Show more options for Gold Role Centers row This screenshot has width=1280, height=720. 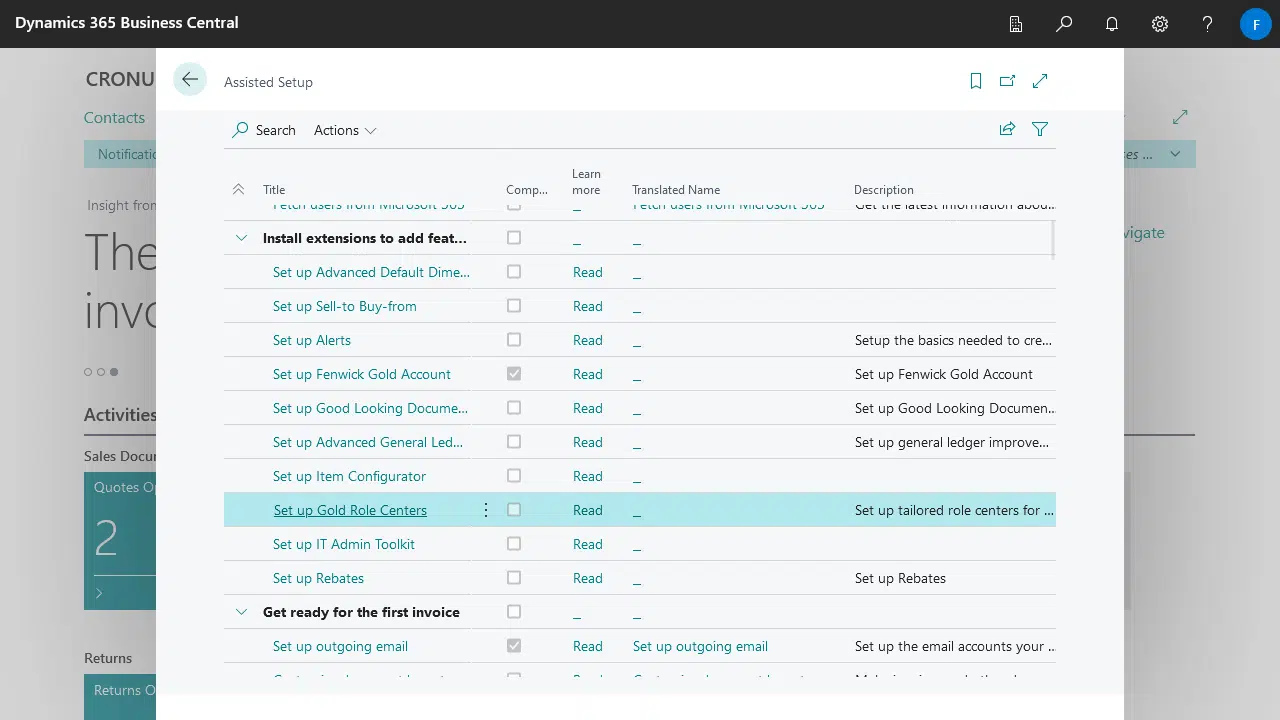click(486, 510)
